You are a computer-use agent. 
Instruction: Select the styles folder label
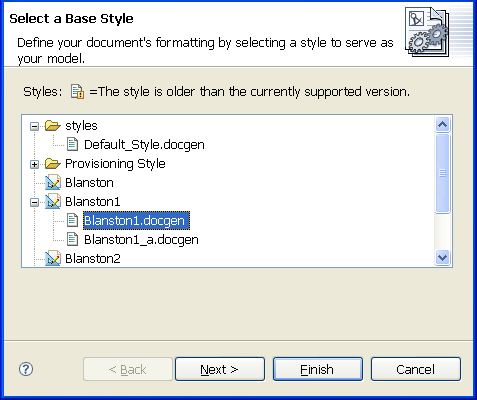point(81,126)
